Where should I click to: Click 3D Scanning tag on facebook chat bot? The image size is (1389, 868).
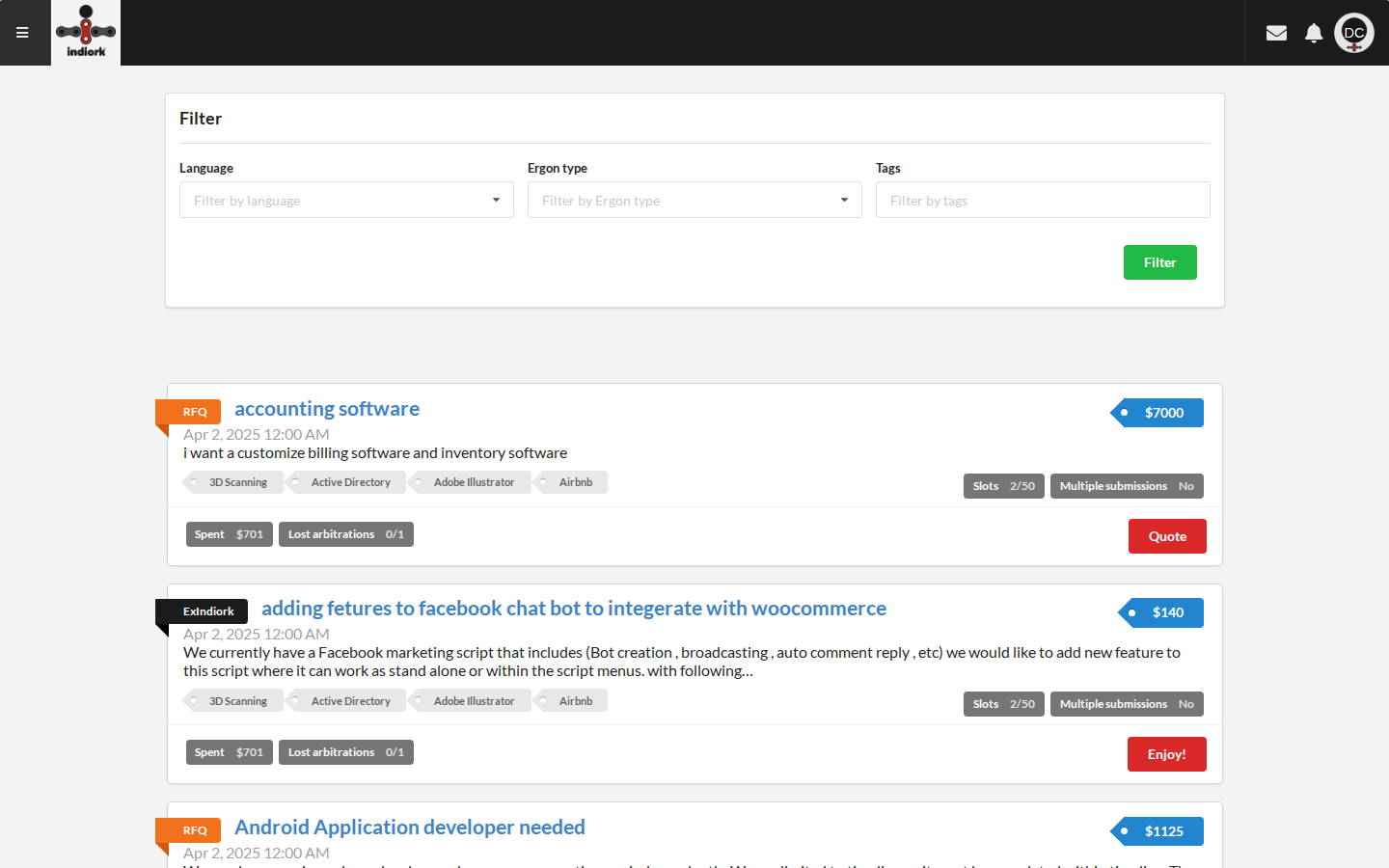point(233,701)
